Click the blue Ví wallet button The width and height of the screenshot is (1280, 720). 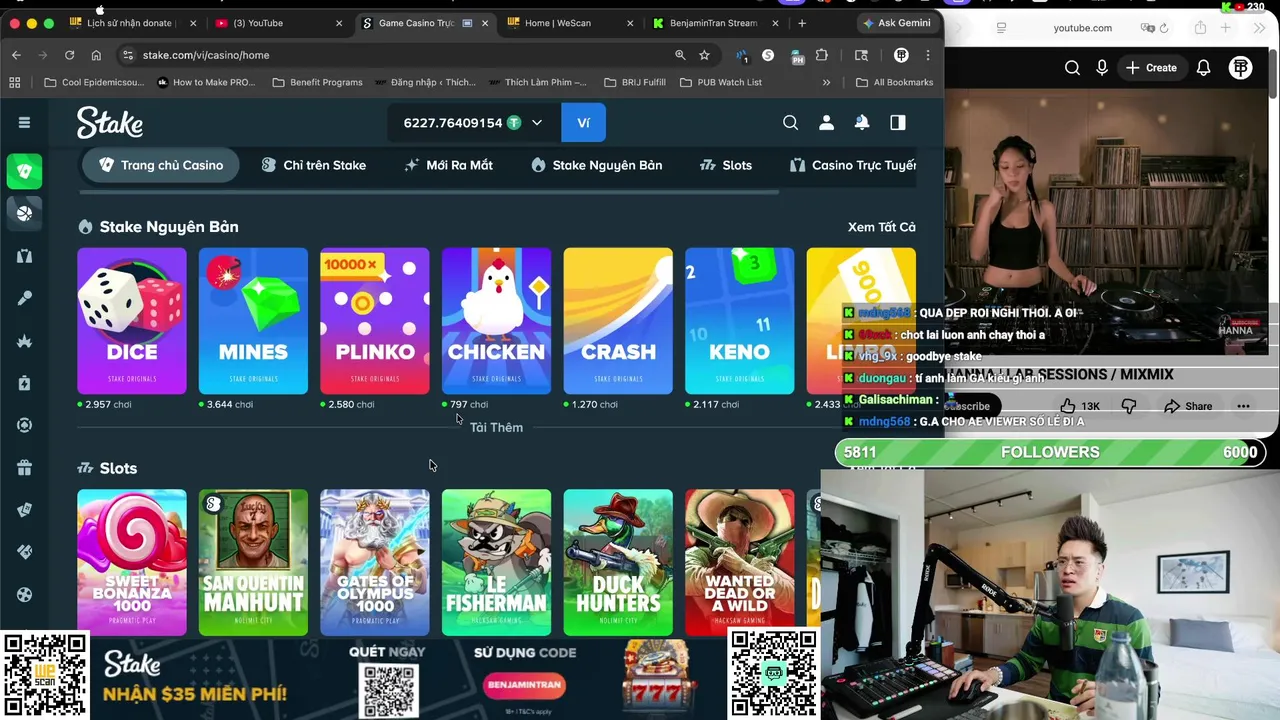click(584, 122)
